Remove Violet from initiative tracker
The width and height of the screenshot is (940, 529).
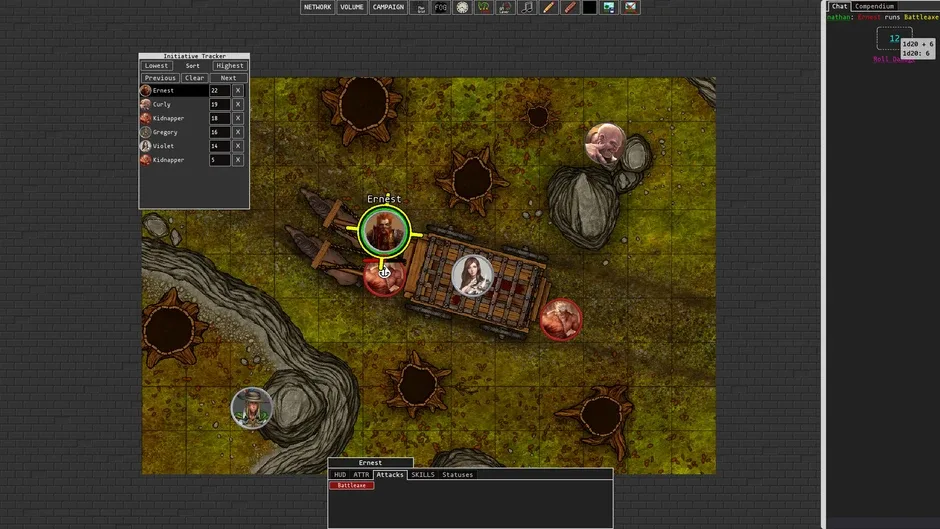click(238, 146)
